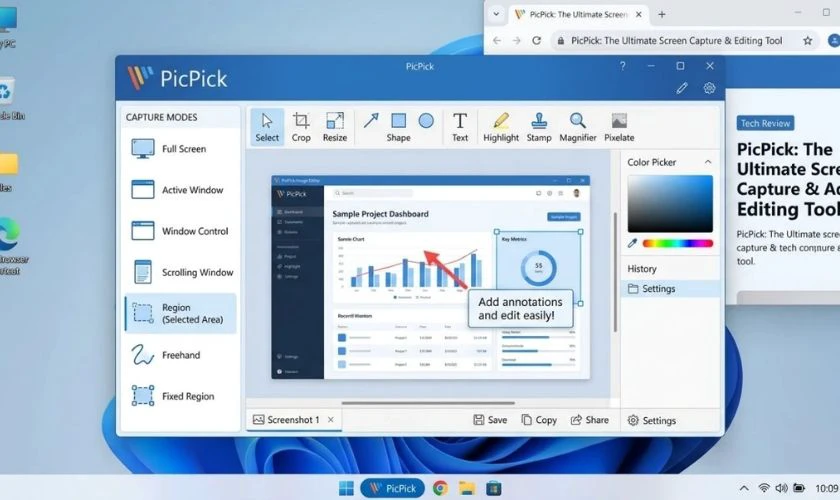The height and width of the screenshot is (500, 840).
Task: Open a new tab in Chrome
Action: coord(662,14)
